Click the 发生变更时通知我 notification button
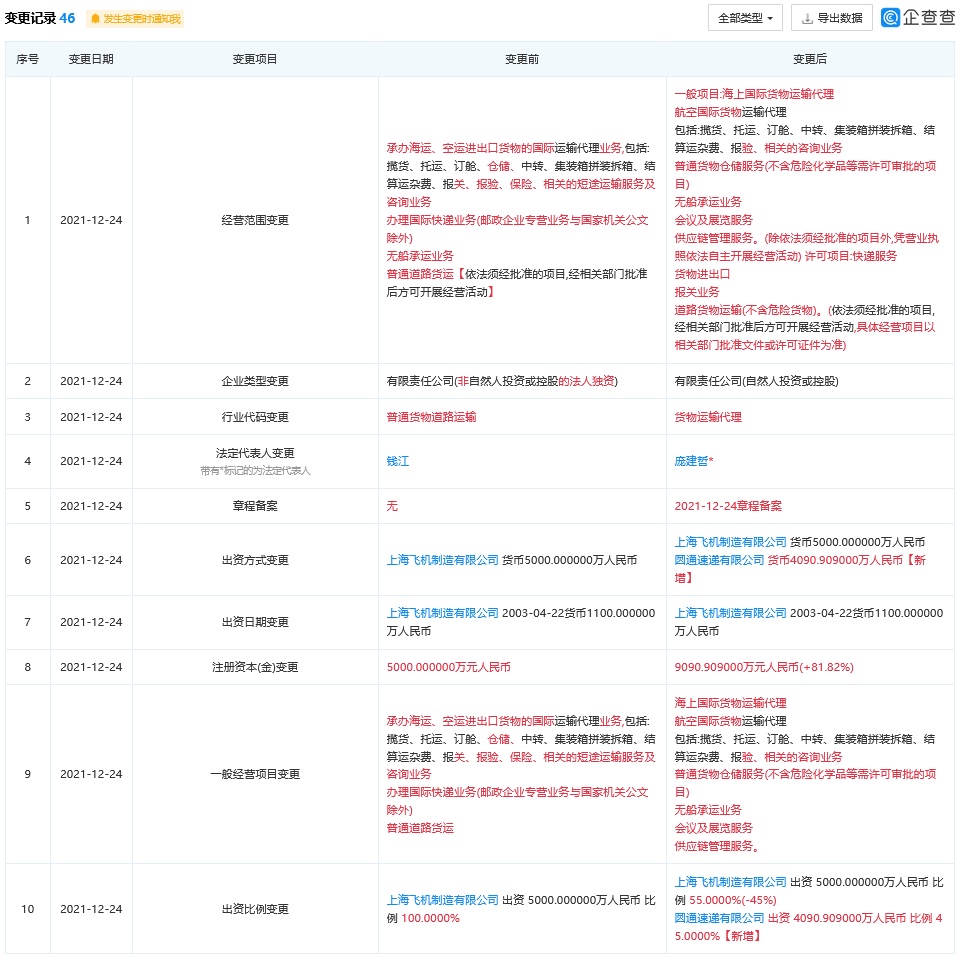Screen dimensions: 960x961 tap(135, 19)
